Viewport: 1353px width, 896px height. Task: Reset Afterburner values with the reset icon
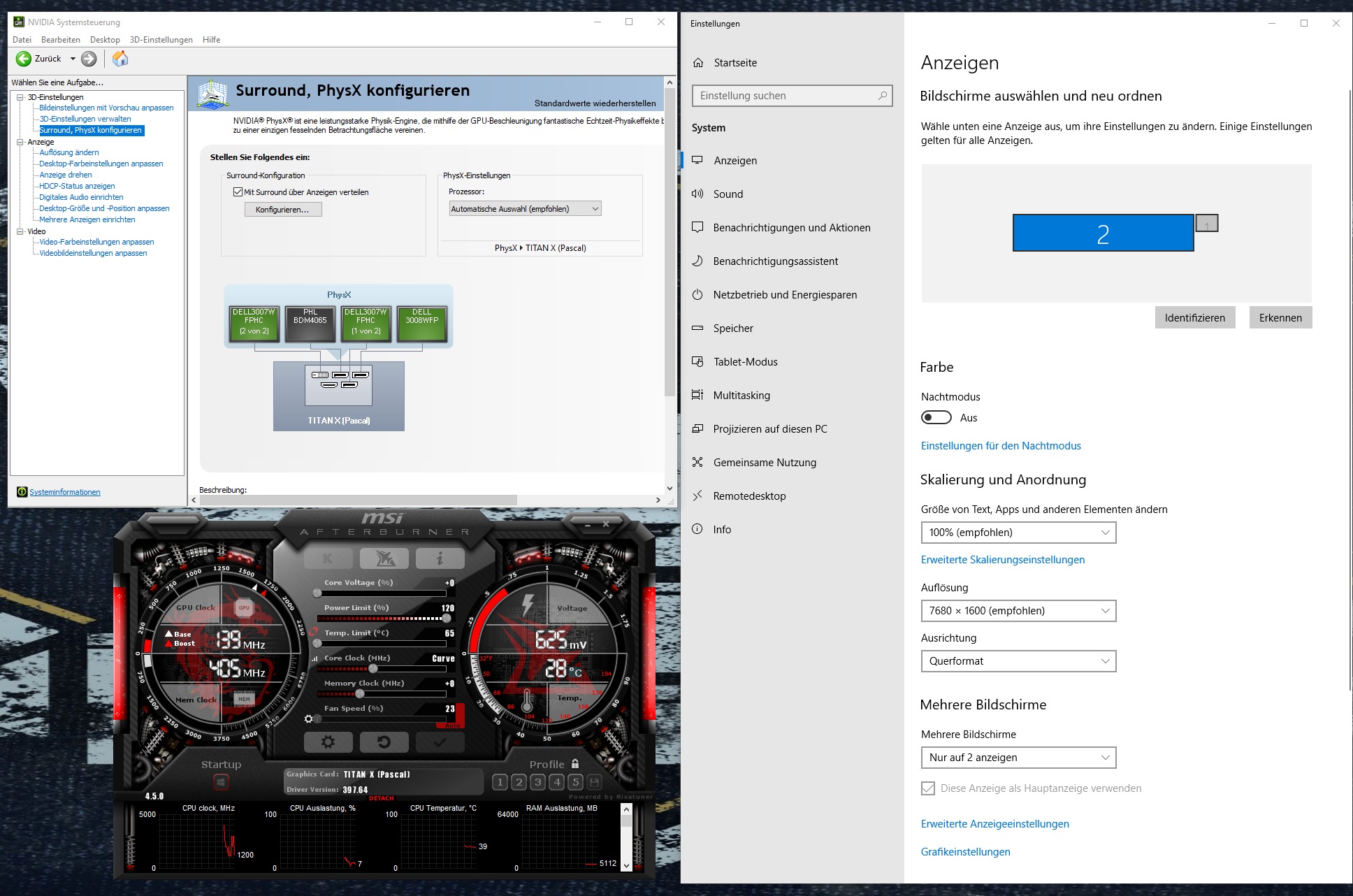(x=384, y=742)
